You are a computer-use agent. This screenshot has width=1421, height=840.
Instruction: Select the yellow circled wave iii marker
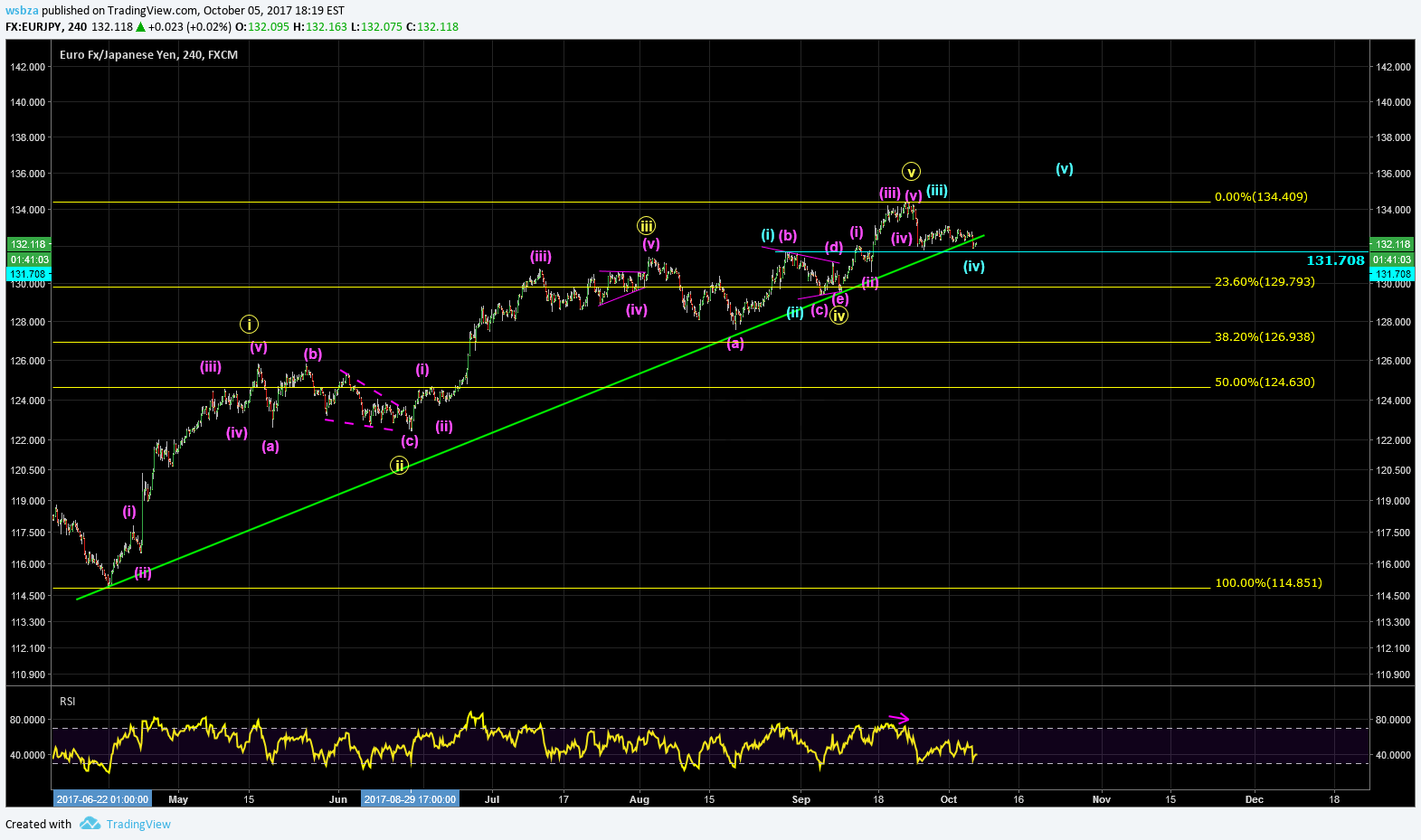tap(646, 226)
